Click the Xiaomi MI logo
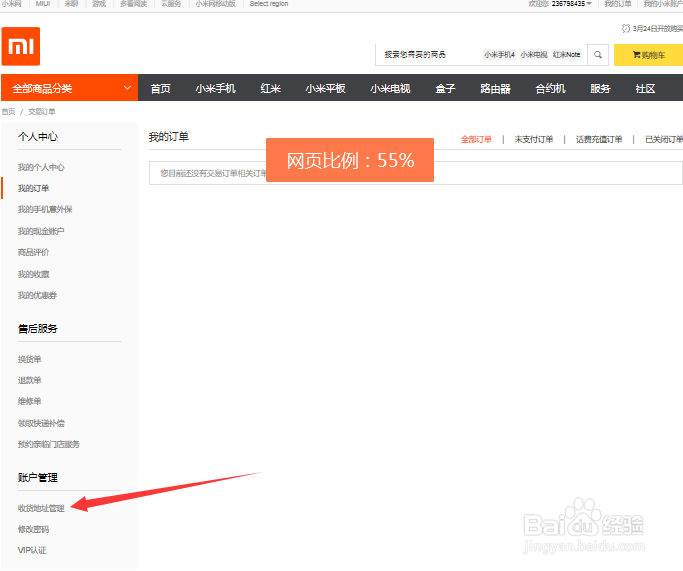The width and height of the screenshot is (683, 571). pos(20,46)
